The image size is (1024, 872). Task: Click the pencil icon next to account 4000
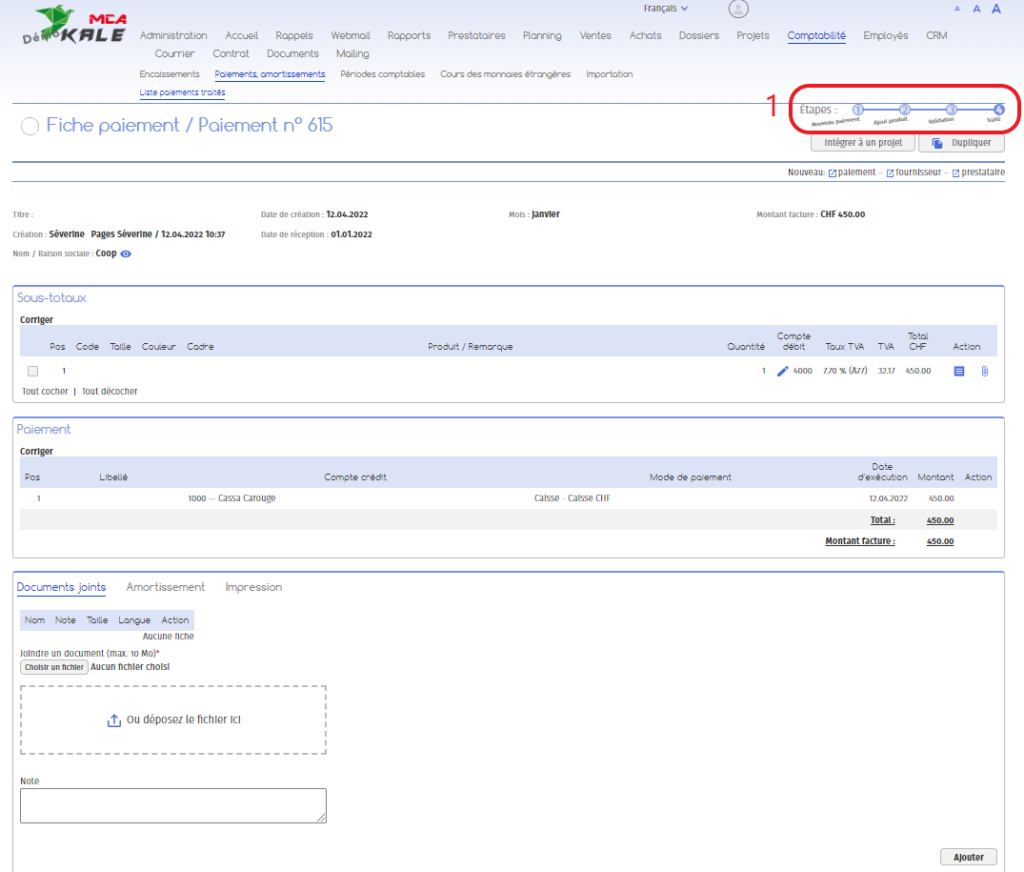pyautogui.click(x=783, y=371)
